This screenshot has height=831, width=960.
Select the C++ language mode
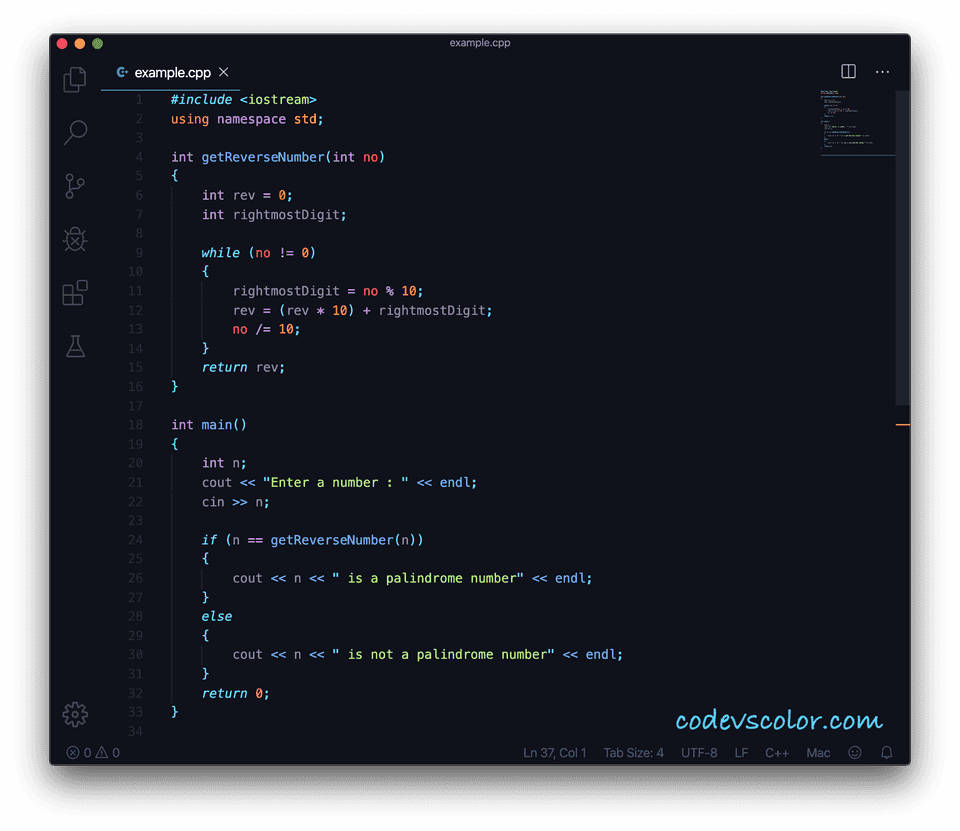(777, 753)
